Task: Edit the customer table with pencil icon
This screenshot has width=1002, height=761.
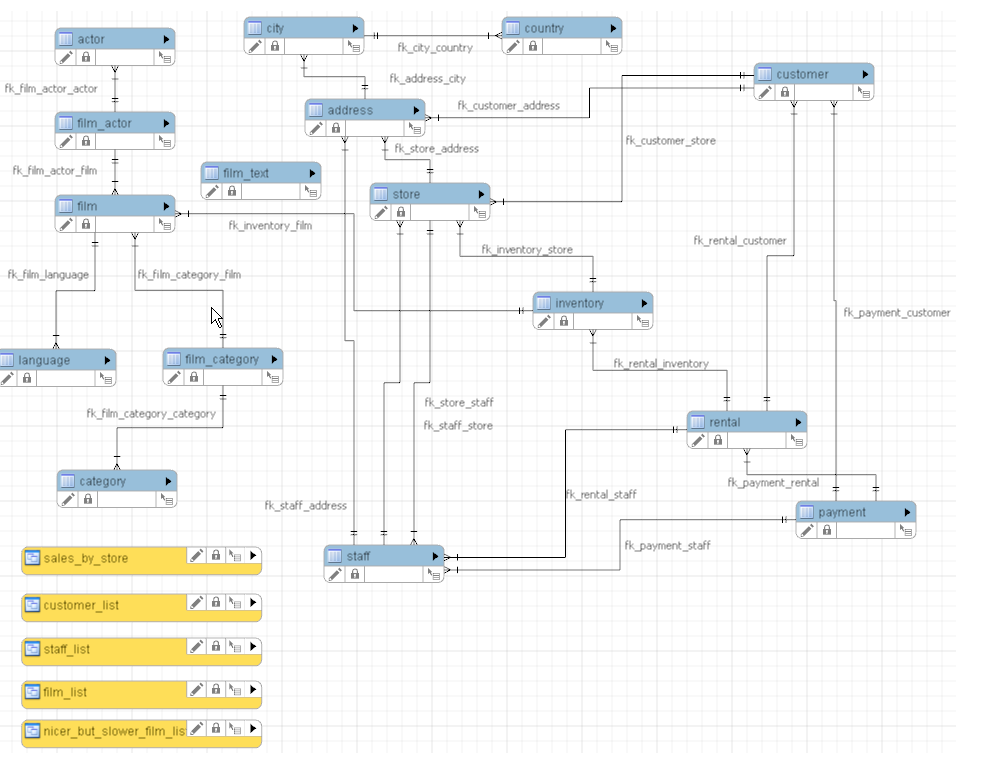Action: [765, 92]
